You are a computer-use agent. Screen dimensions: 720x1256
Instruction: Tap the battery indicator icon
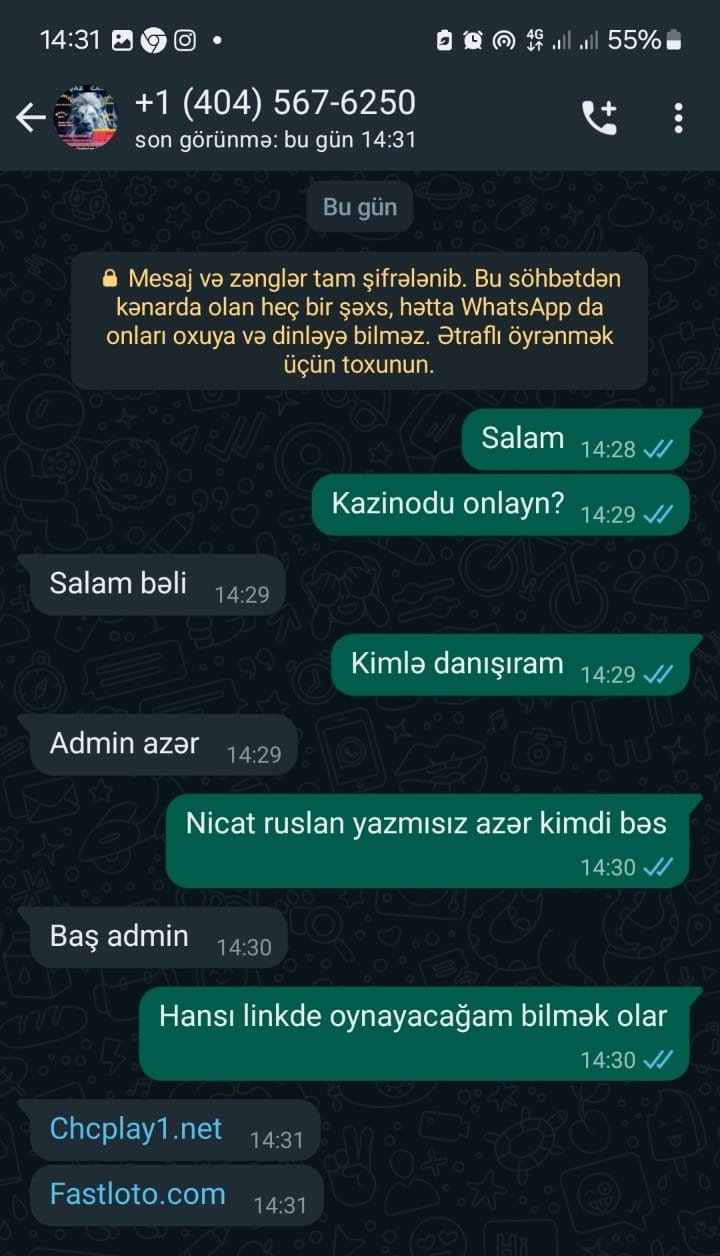[x=675, y=40]
